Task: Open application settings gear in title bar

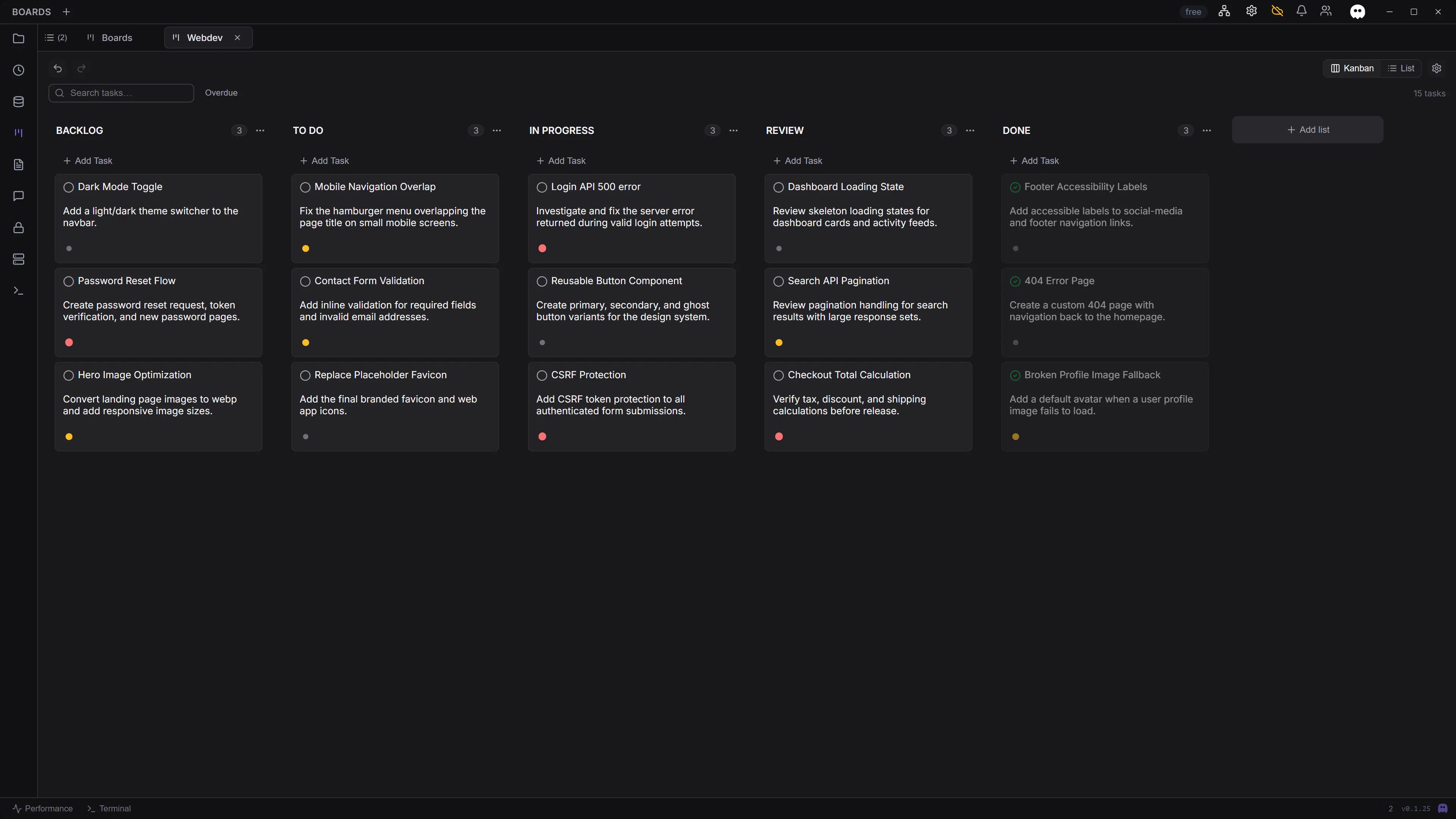Action: [1252, 11]
